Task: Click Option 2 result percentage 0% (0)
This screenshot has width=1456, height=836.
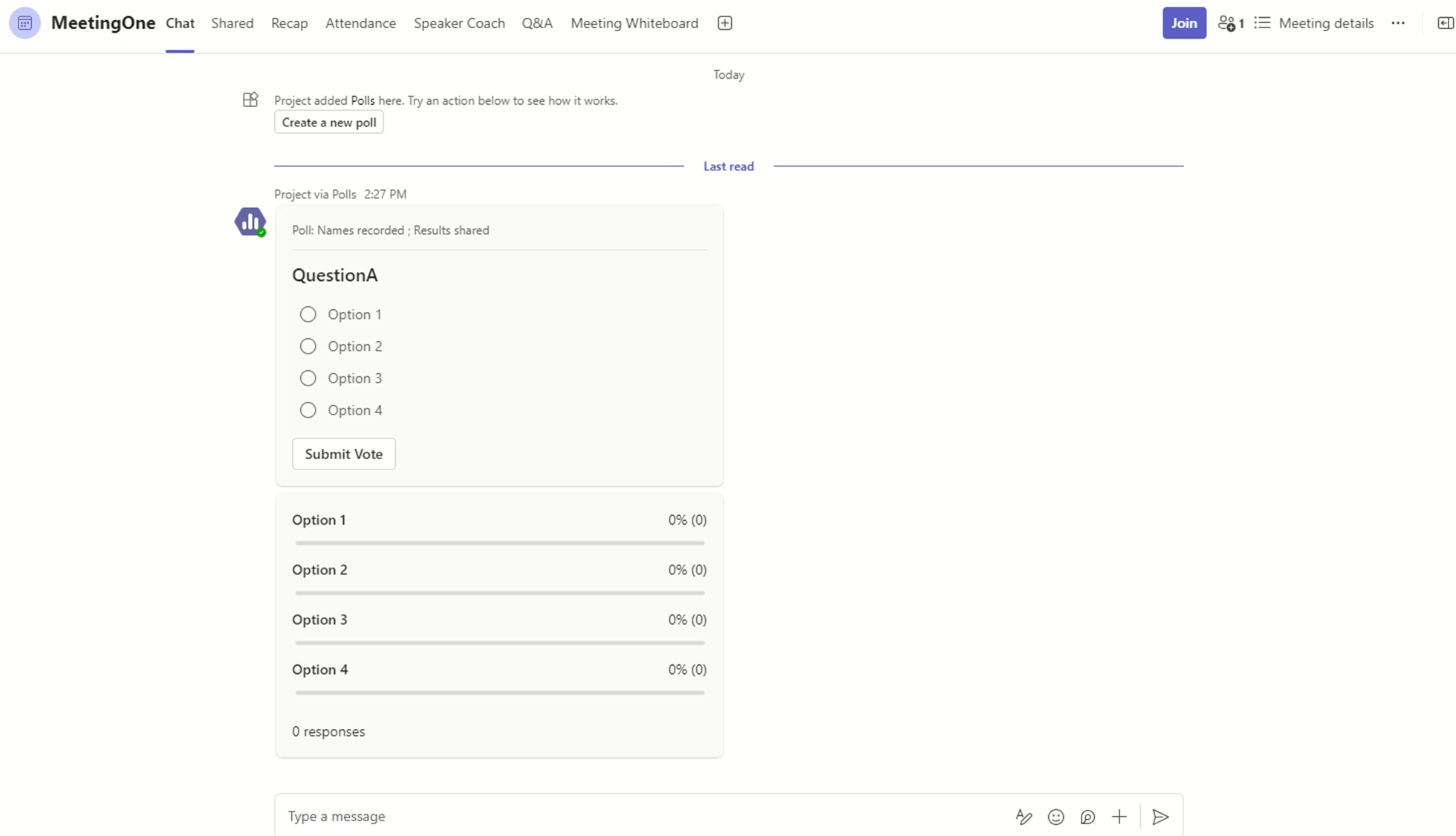Action: [687, 570]
